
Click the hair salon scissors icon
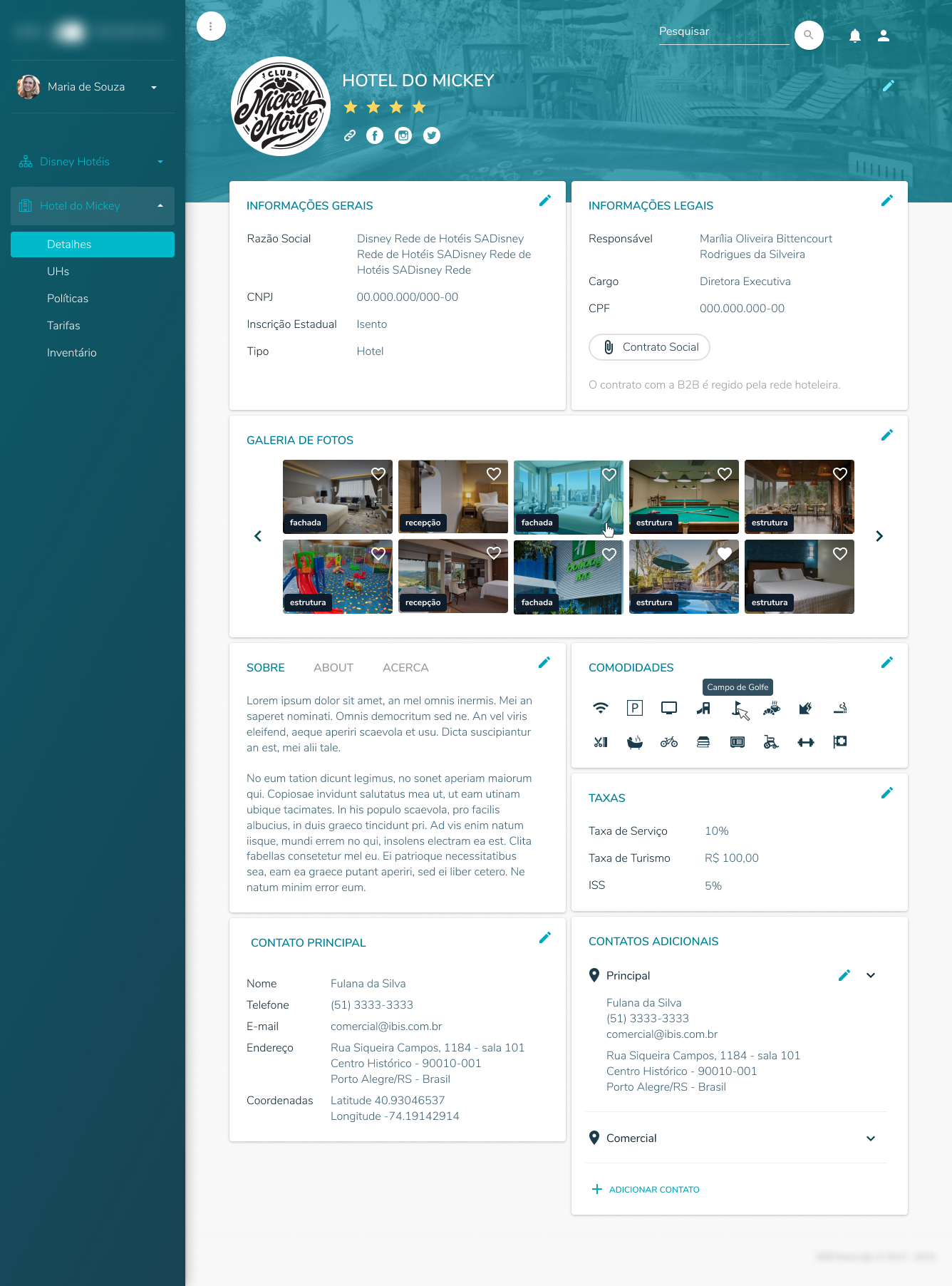(601, 742)
